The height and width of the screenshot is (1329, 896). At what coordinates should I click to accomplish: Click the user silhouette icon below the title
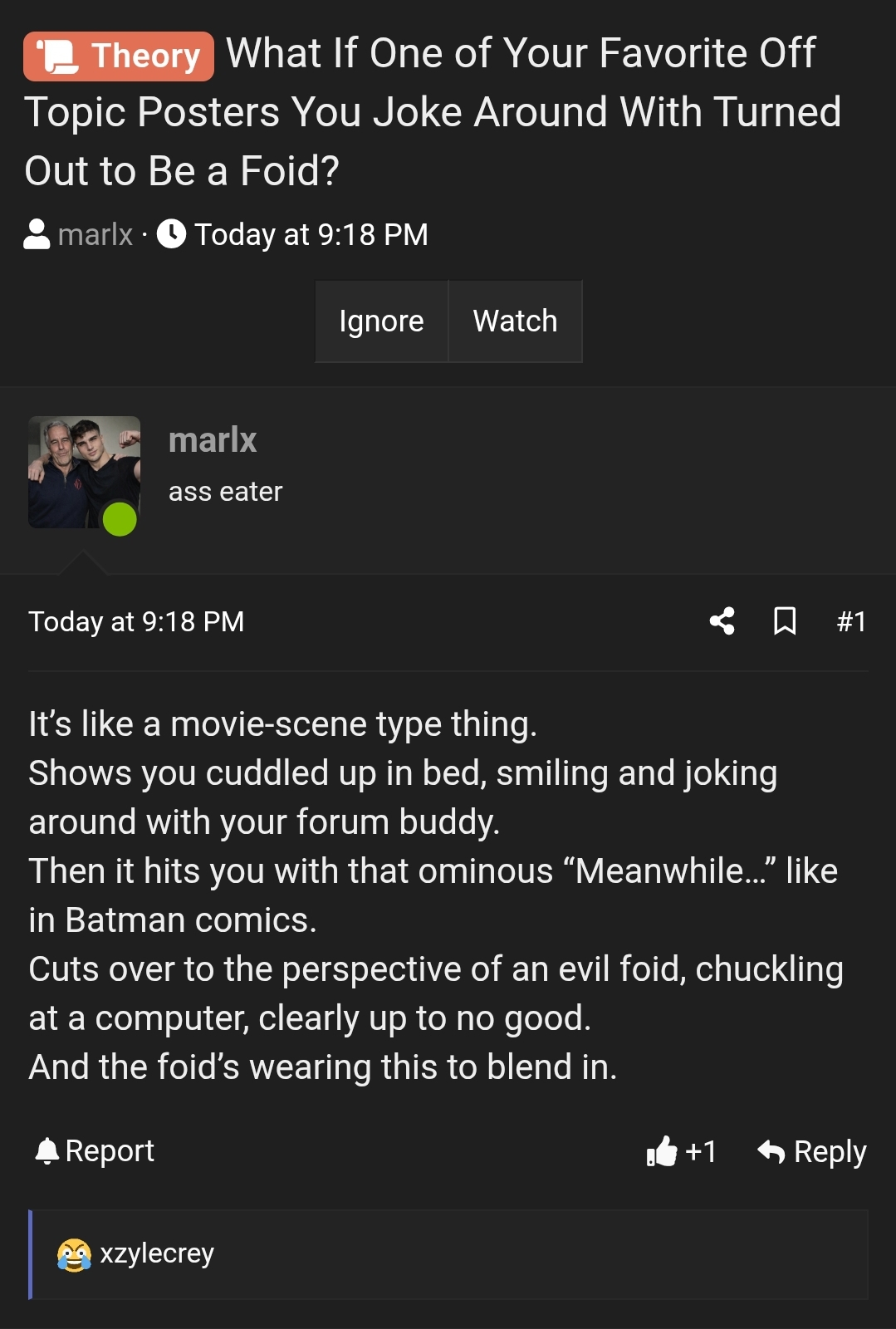pyautogui.click(x=37, y=234)
